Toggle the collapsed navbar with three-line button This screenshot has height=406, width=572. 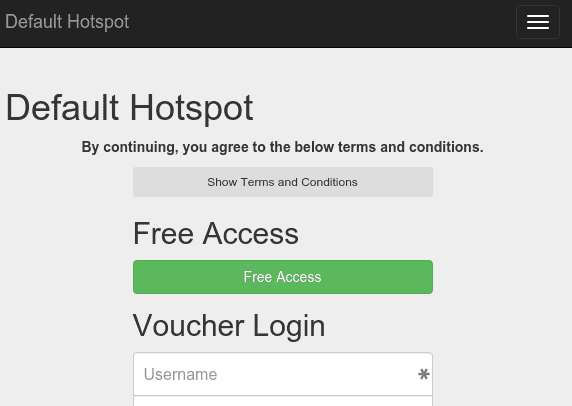pyautogui.click(x=538, y=22)
